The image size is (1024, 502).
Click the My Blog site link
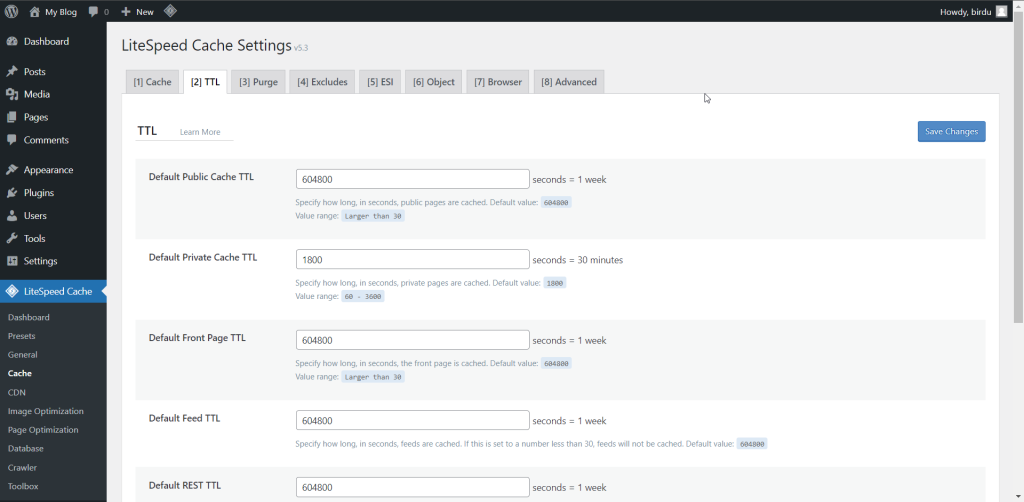click(61, 12)
